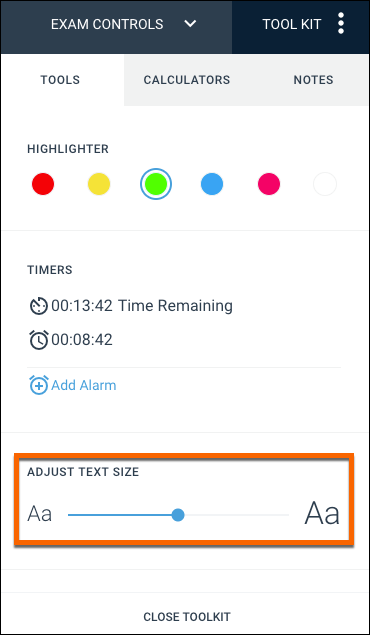Image resolution: width=370 pixels, height=635 pixels.
Task: Click the text size slider handle
Action: click(x=178, y=515)
